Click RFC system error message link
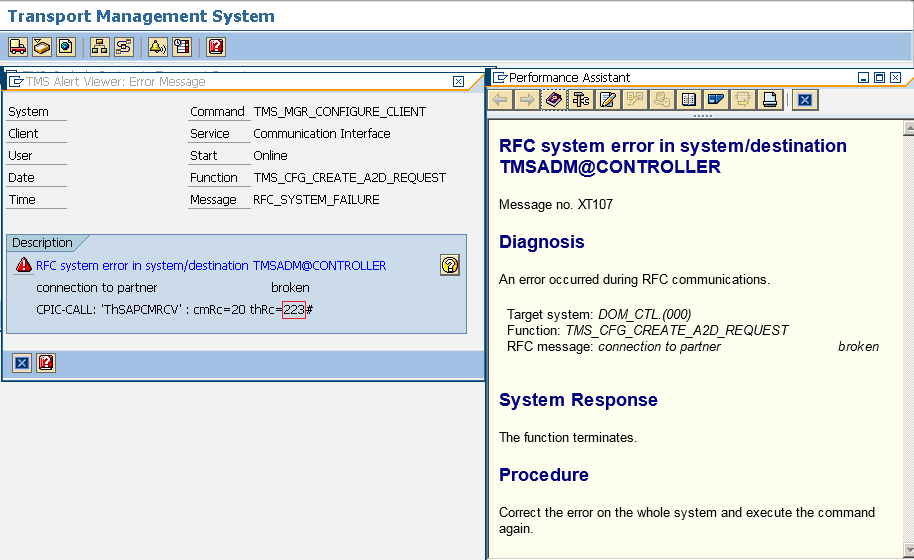 click(211, 266)
